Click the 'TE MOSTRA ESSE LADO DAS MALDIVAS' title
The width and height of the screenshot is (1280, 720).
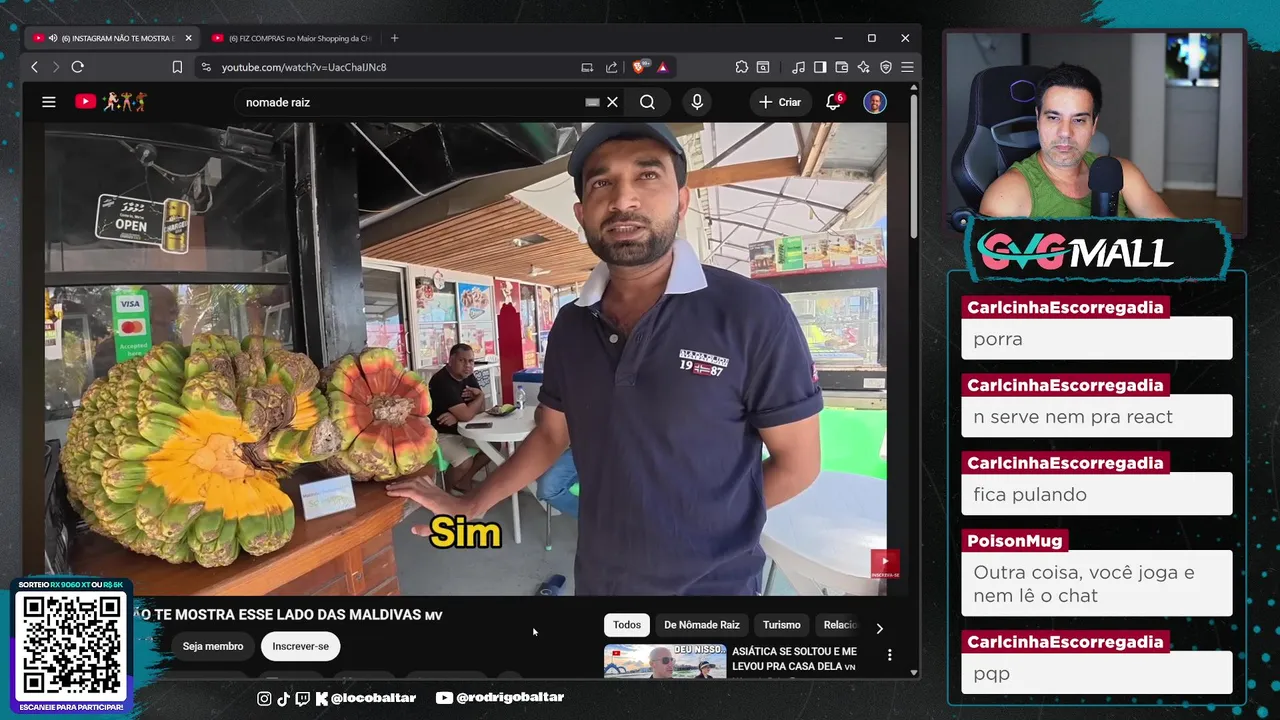coord(288,615)
